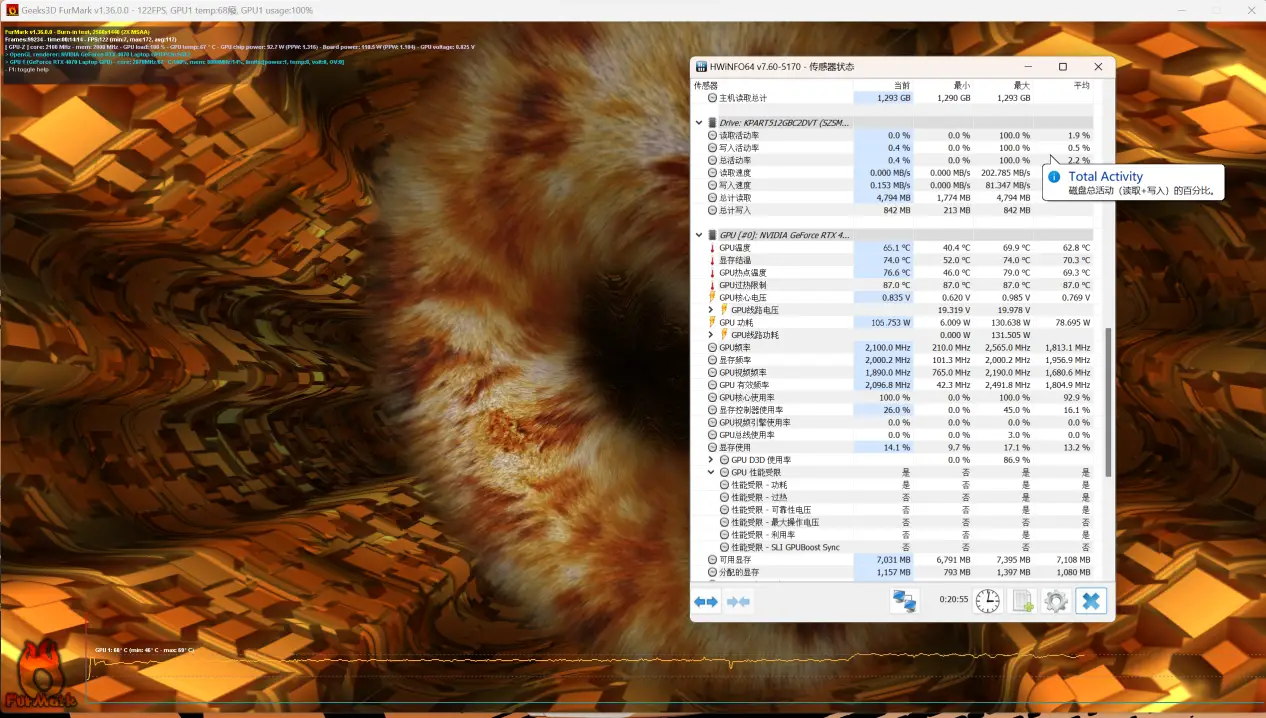This screenshot has height=718, width=1266.
Task: Click the drive icon next to KPART512GBC2DVT
Action: tap(712, 122)
